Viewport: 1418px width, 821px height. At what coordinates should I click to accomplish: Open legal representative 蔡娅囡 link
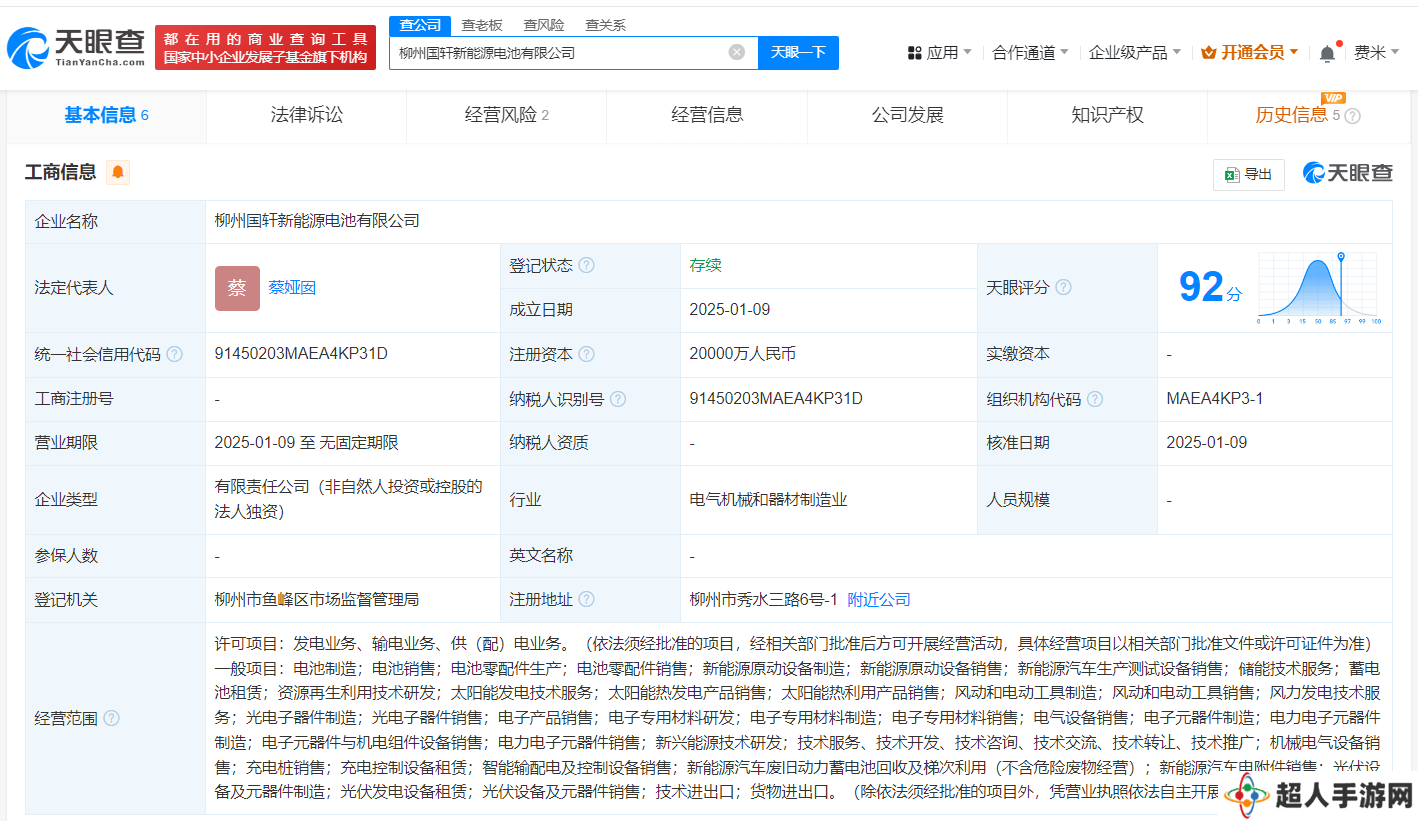coord(292,288)
